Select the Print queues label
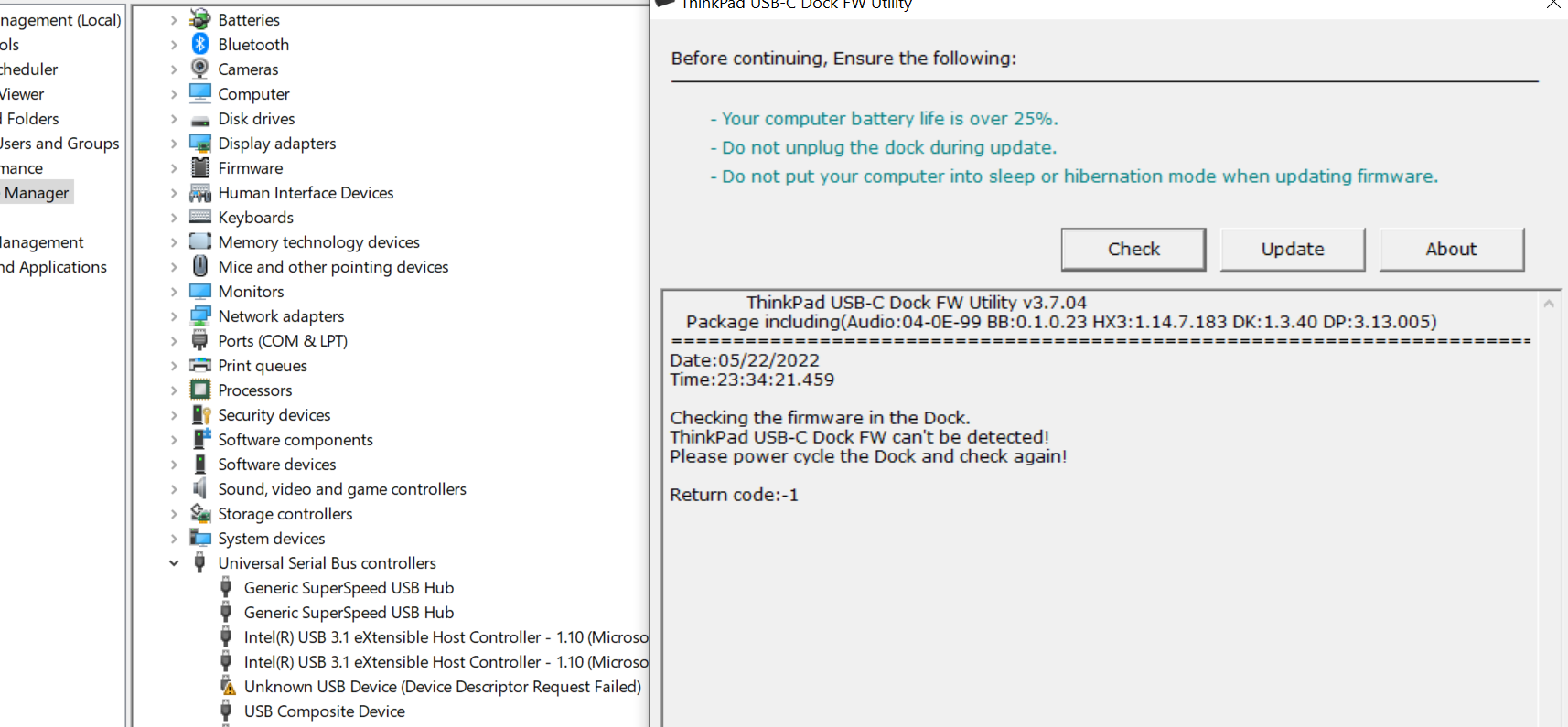Screen dimensions: 1568x727 coord(263,366)
